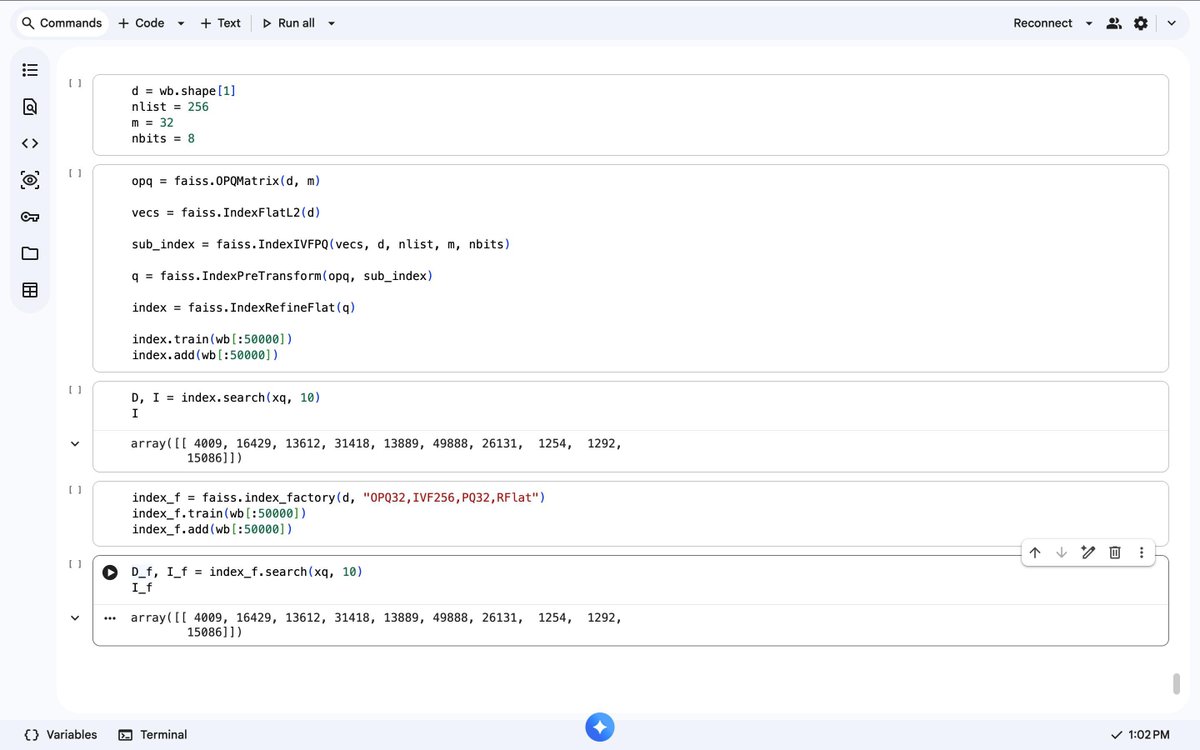Click the execution bracket of the D_f, I_f cell
Image resolution: width=1200 pixels, height=750 pixels.
point(75,564)
